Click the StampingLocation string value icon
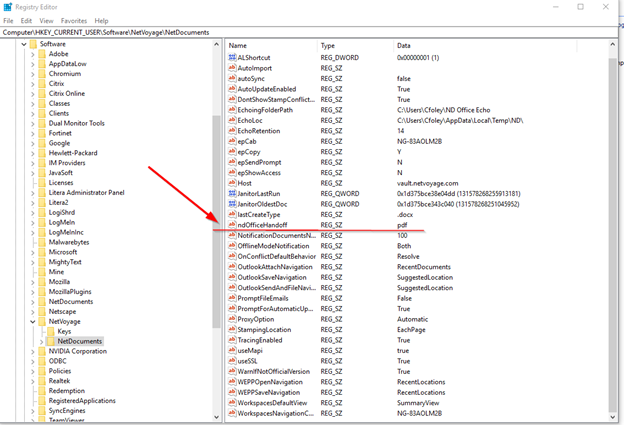Viewport: 624px width, 425px height. [x=232, y=329]
